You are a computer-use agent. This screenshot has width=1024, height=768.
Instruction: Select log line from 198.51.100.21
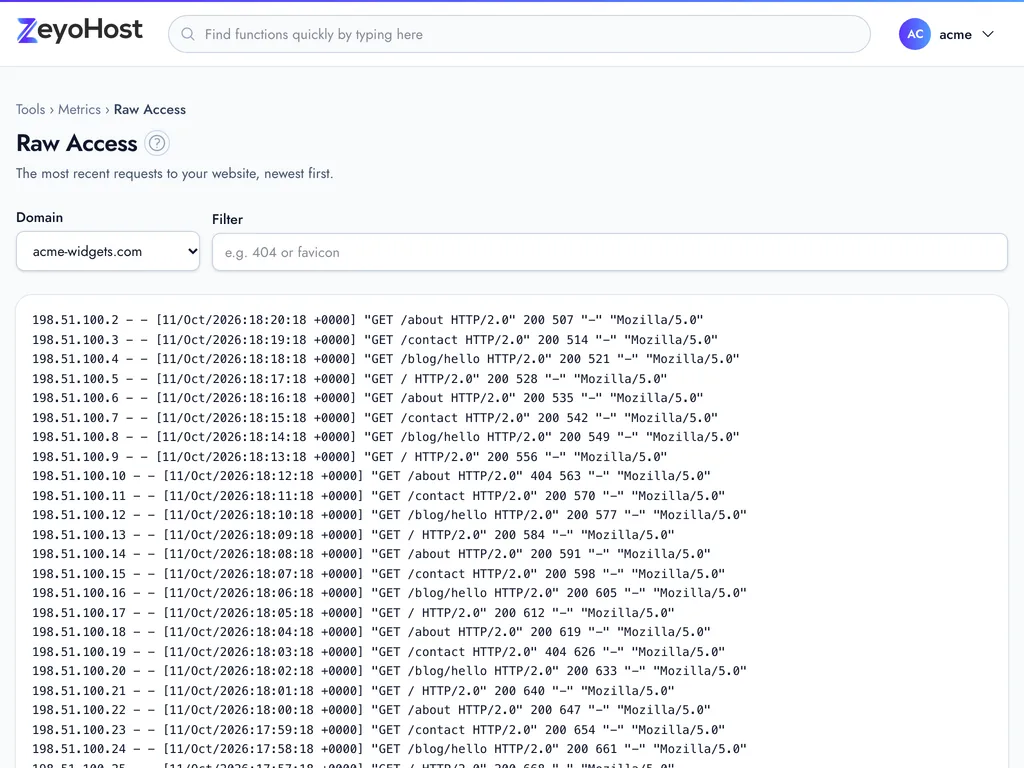pyautogui.click(x=353, y=690)
